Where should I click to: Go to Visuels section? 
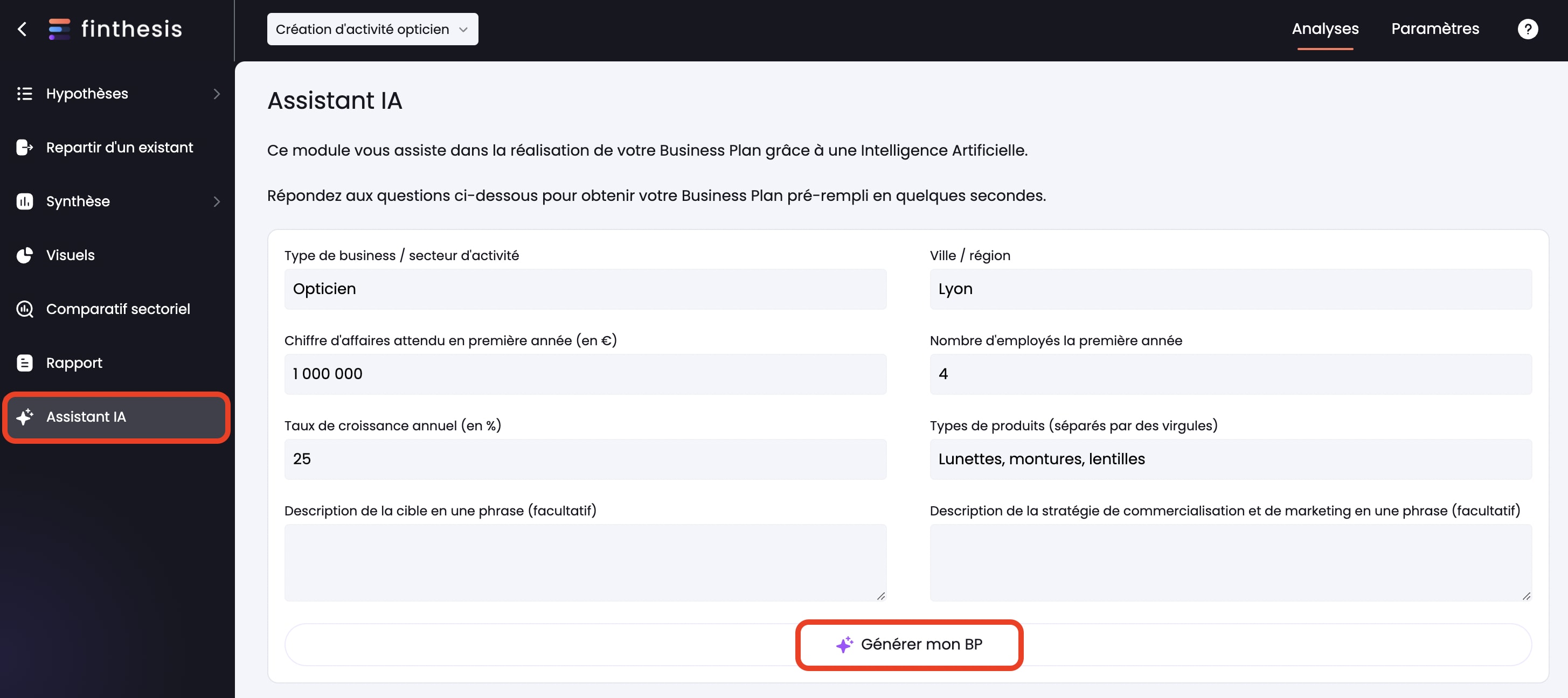tap(117, 255)
